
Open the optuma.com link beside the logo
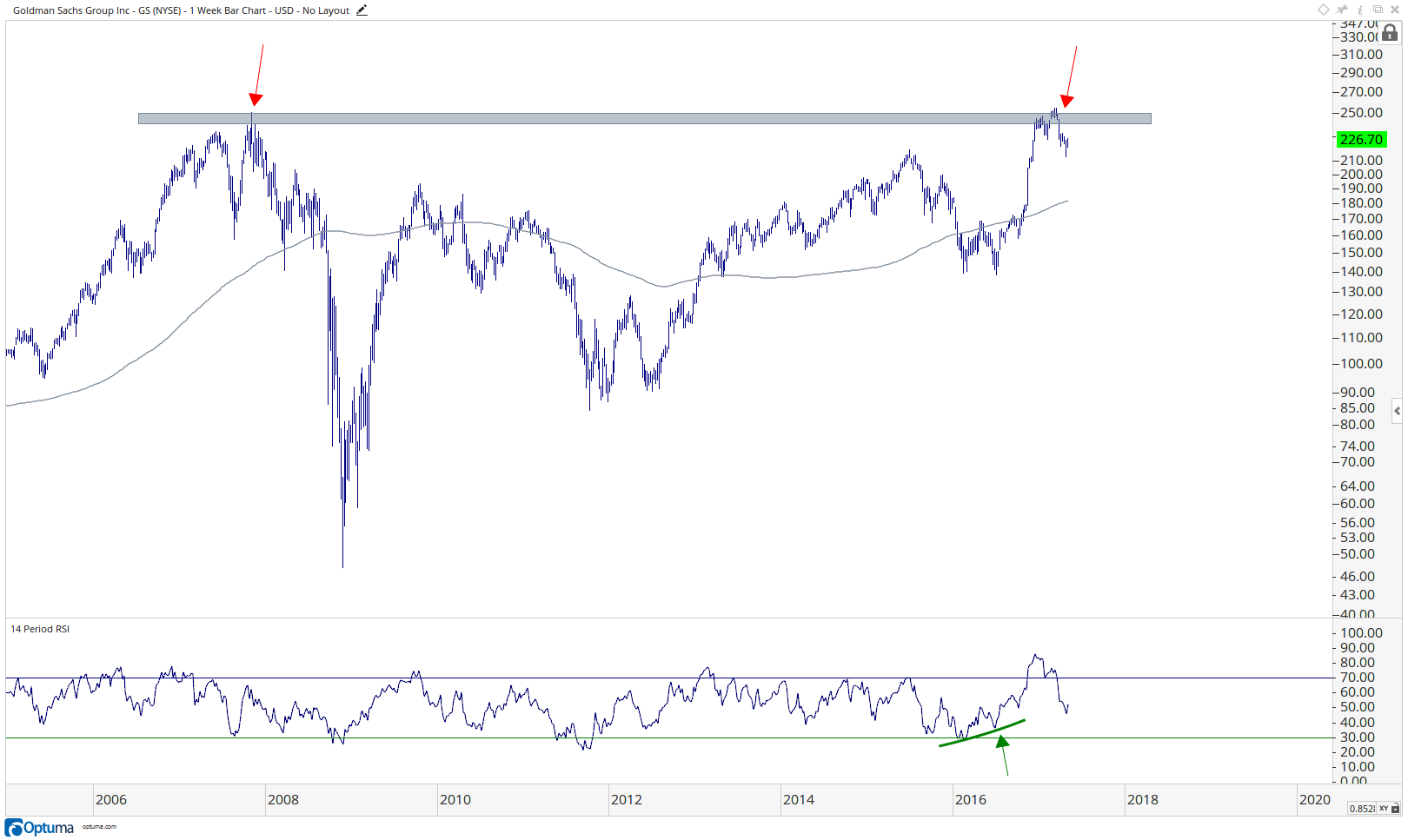(x=99, y=827)
